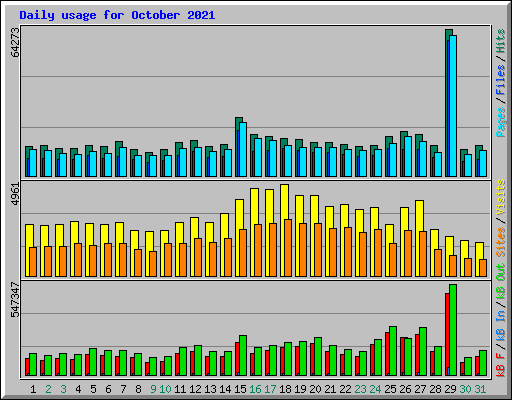512x400 pixels.
Task: Select the orange sites bar for day 18
Action: coord(288,248)
